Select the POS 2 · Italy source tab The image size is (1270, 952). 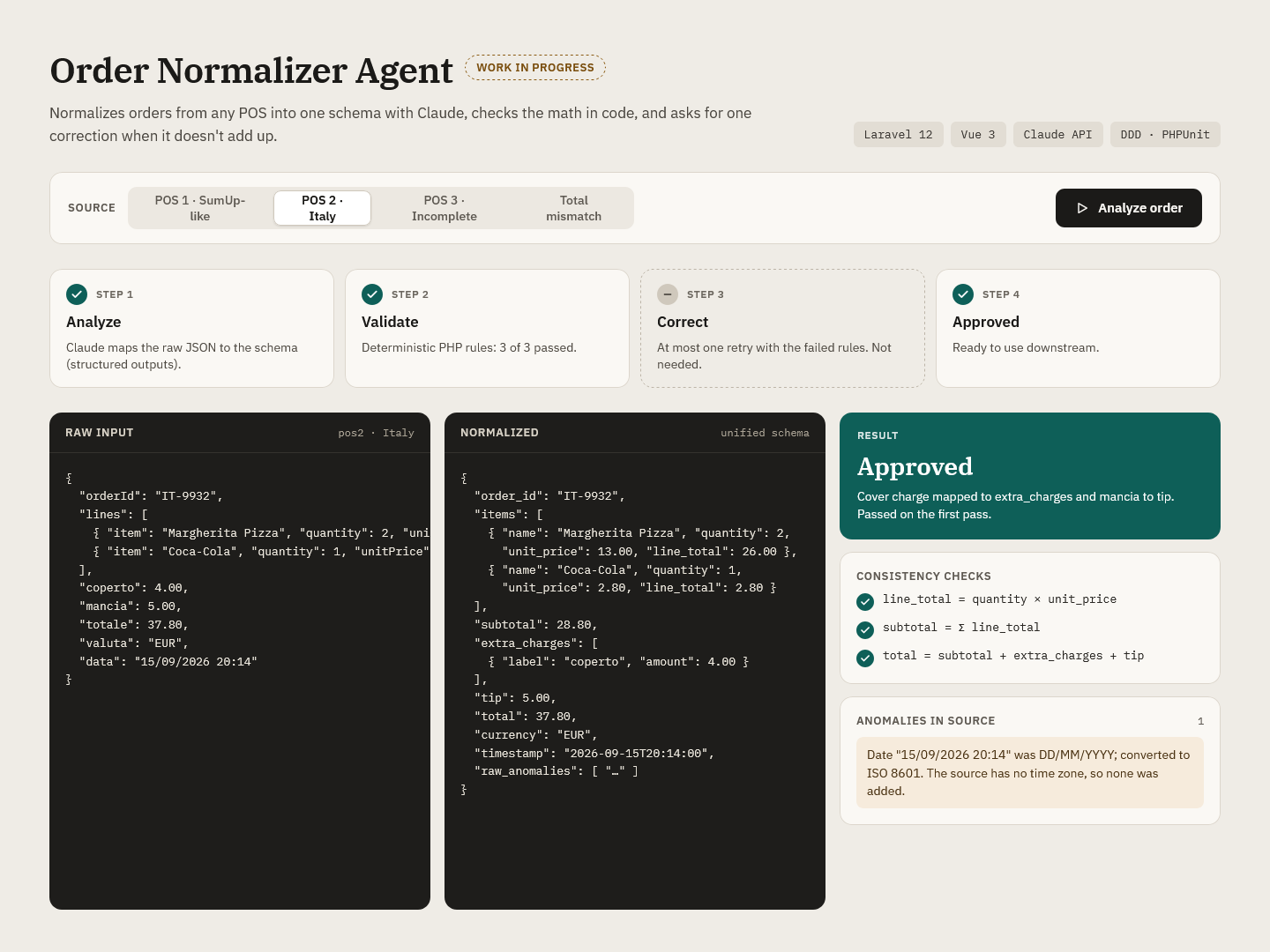322,208
